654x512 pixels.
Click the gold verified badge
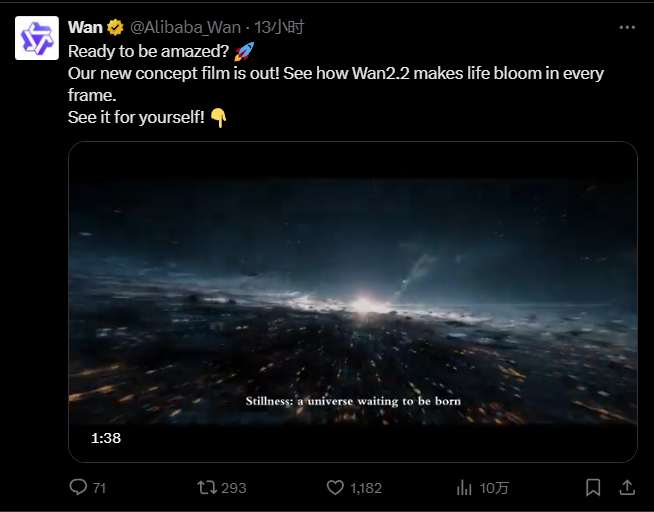coord(116,27)
